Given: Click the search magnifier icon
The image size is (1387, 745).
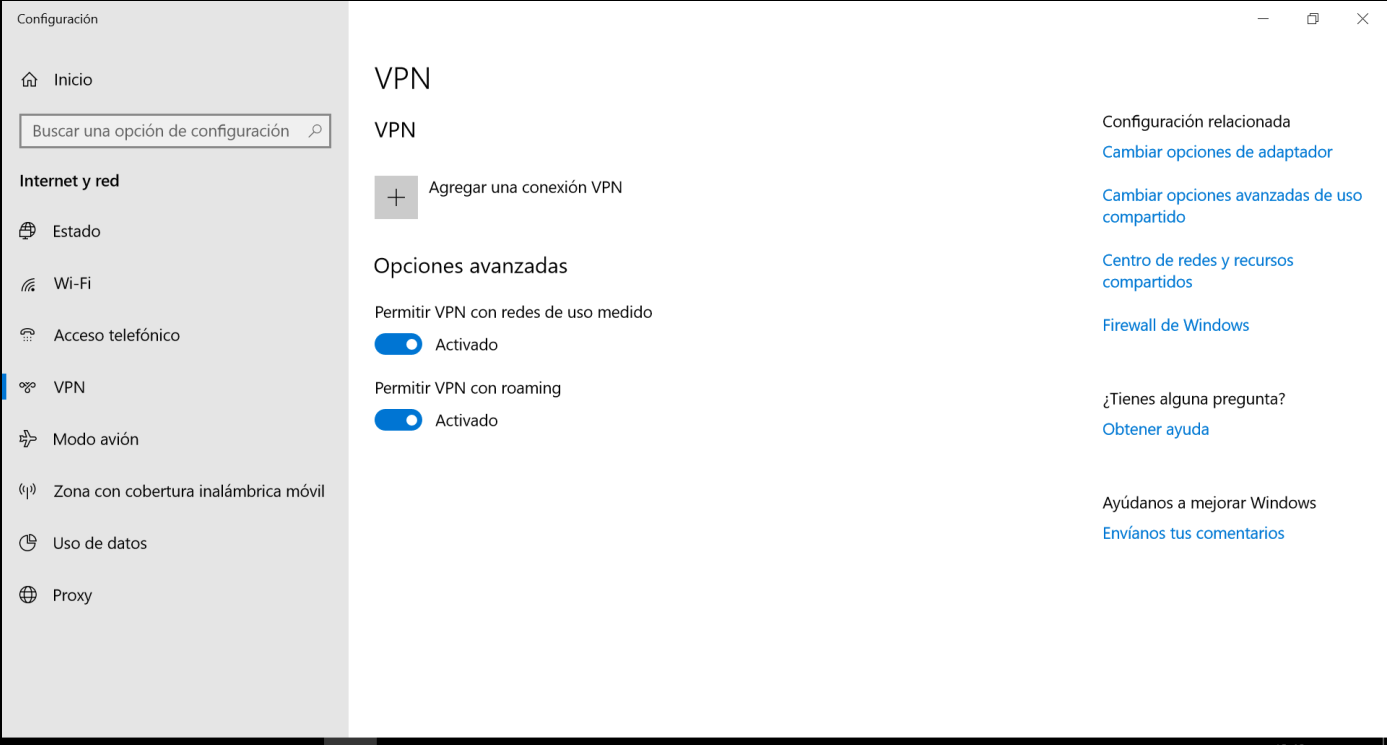Looking at the screenshot, I should click(315, 131).
